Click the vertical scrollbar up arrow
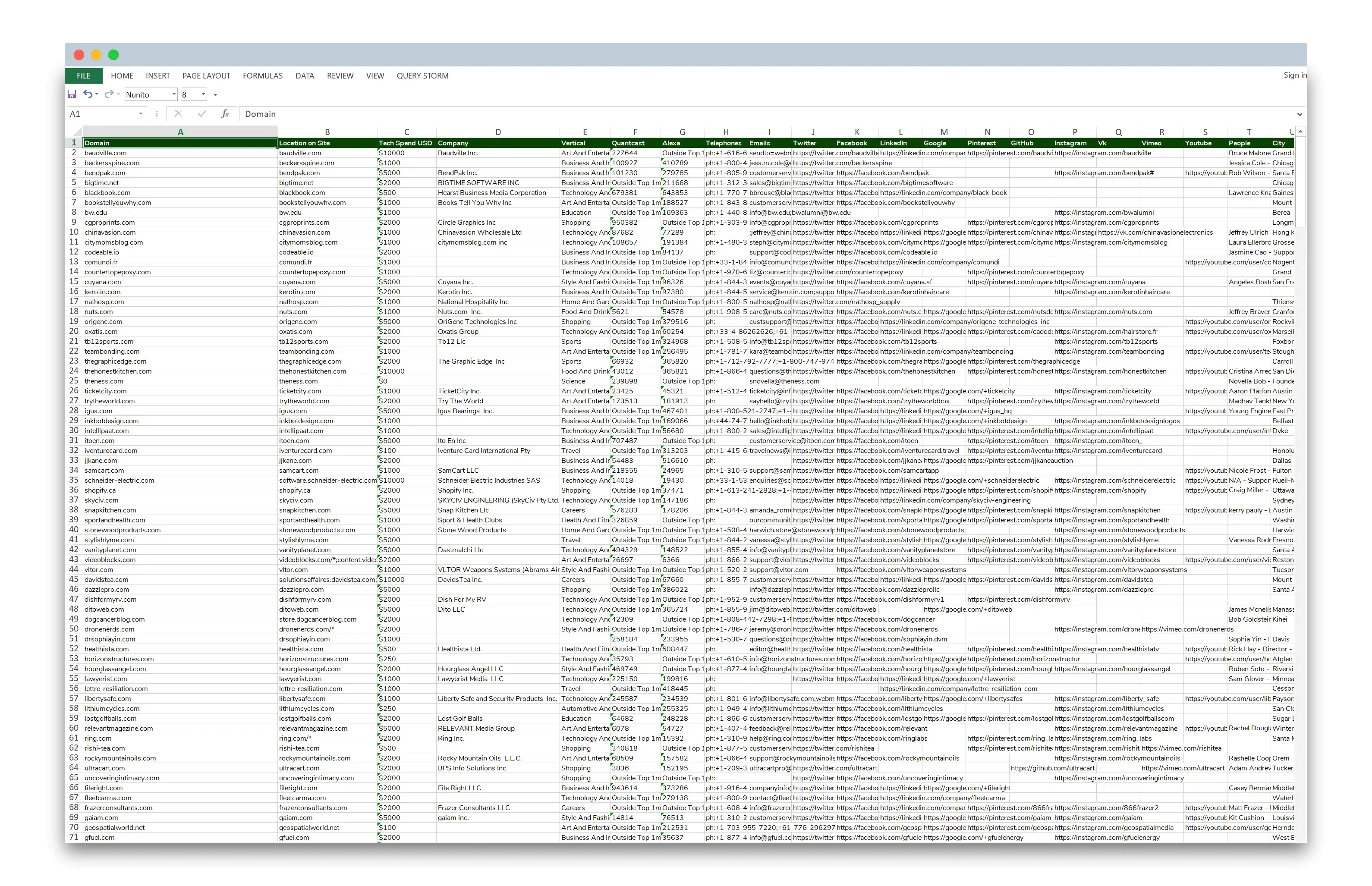 1300,132
